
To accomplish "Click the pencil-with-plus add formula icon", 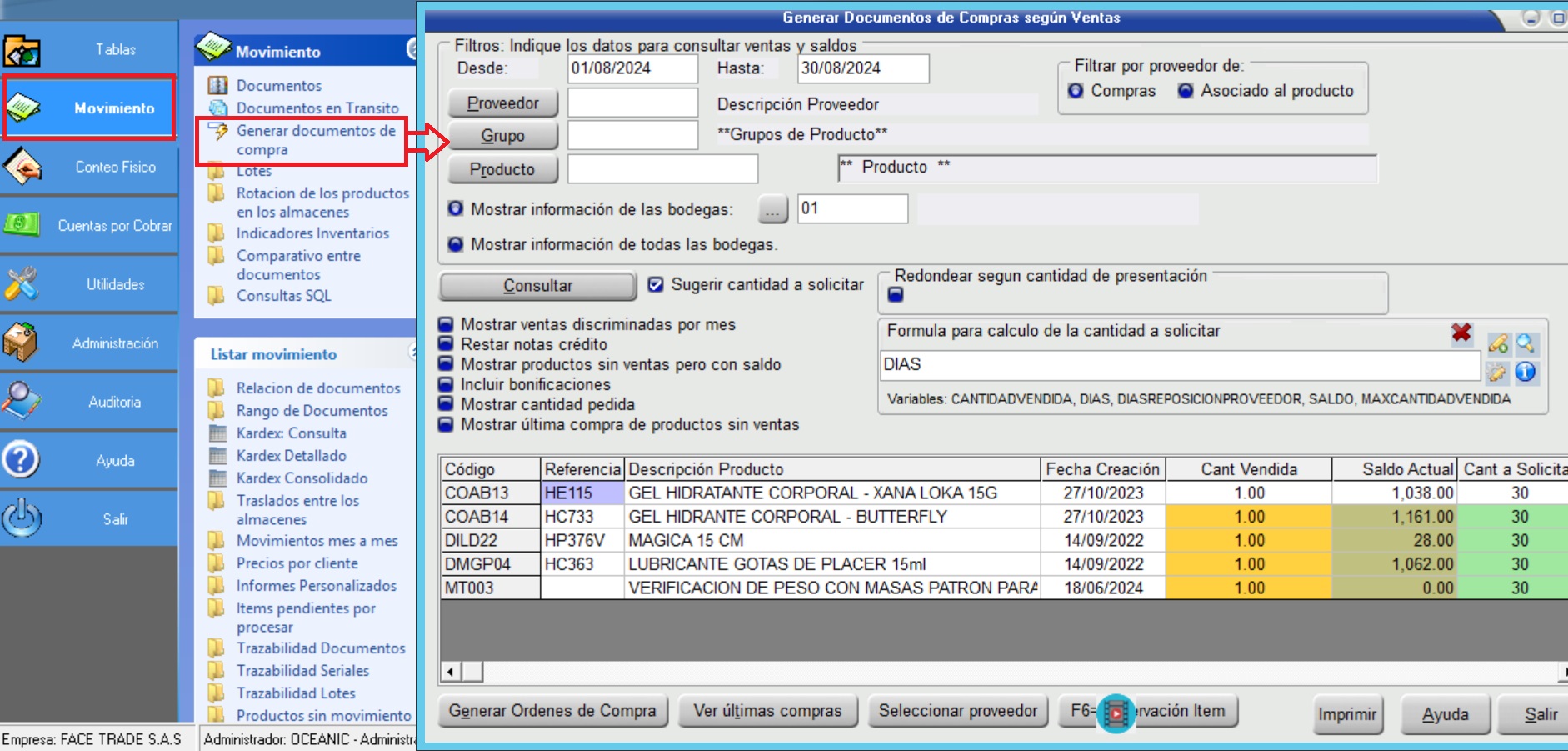I will pyautogui.click(x=1497, y=343).
